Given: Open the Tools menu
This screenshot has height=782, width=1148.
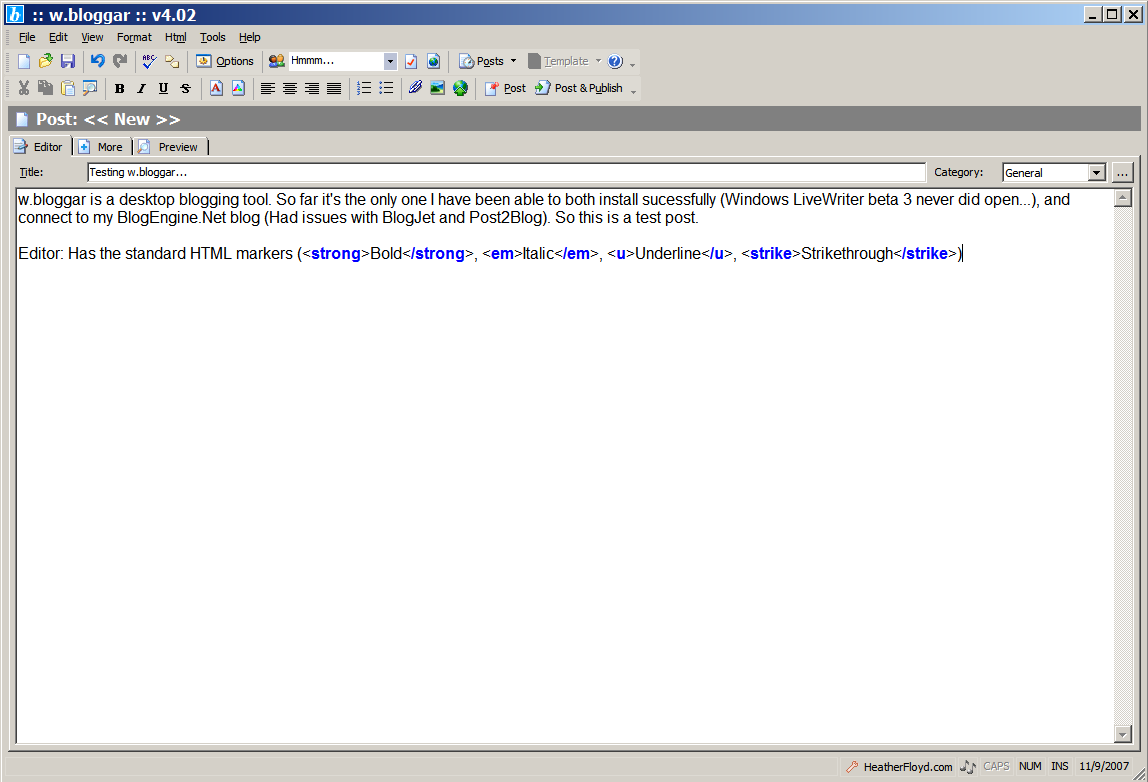Looking at the screenshot, I should (x=213, y=37).
